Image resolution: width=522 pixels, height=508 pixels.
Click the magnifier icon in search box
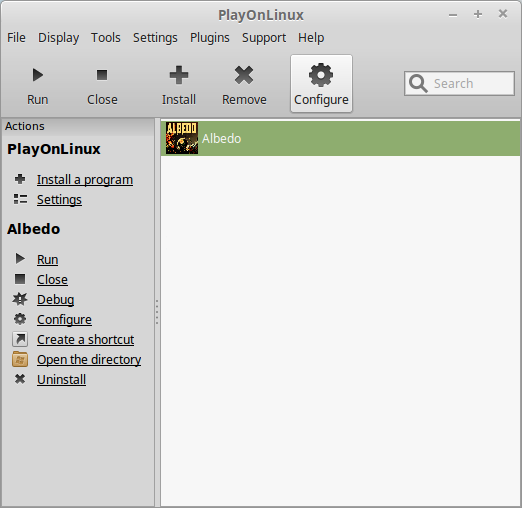418,83
